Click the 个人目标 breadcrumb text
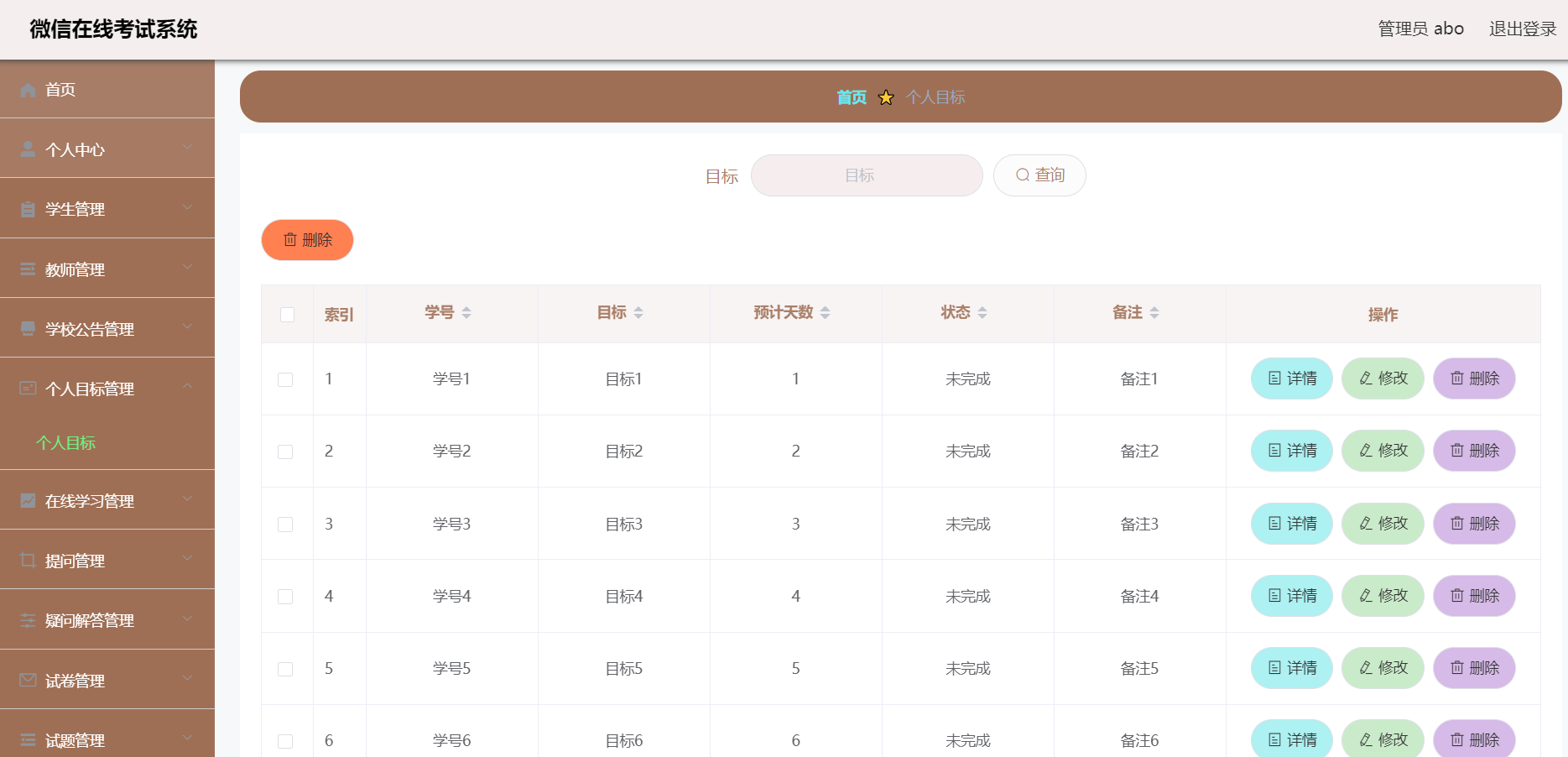1568x757 pixels. [x=935, y=97]
